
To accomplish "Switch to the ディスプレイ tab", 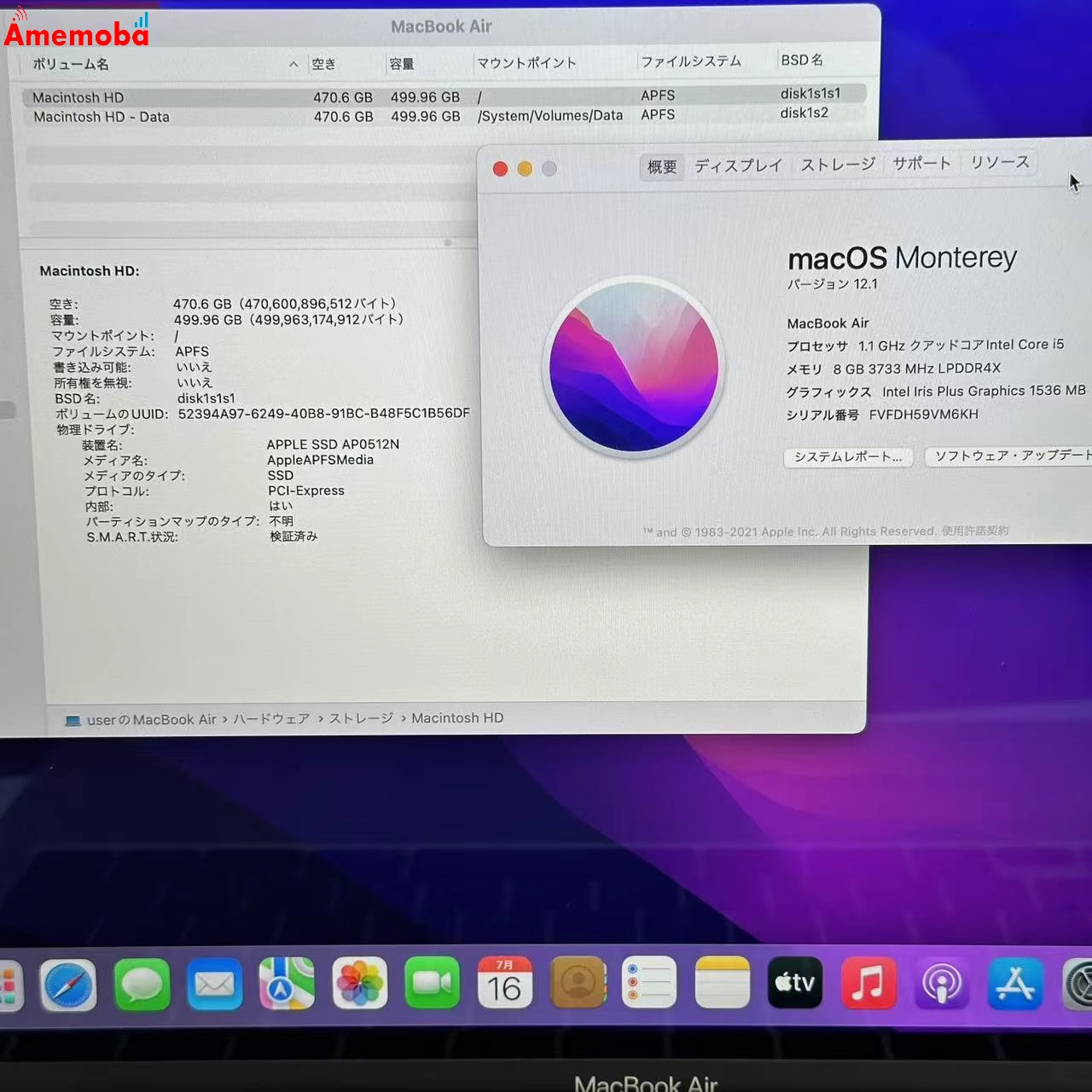I will pyautogui.click(x=737, y=165).
